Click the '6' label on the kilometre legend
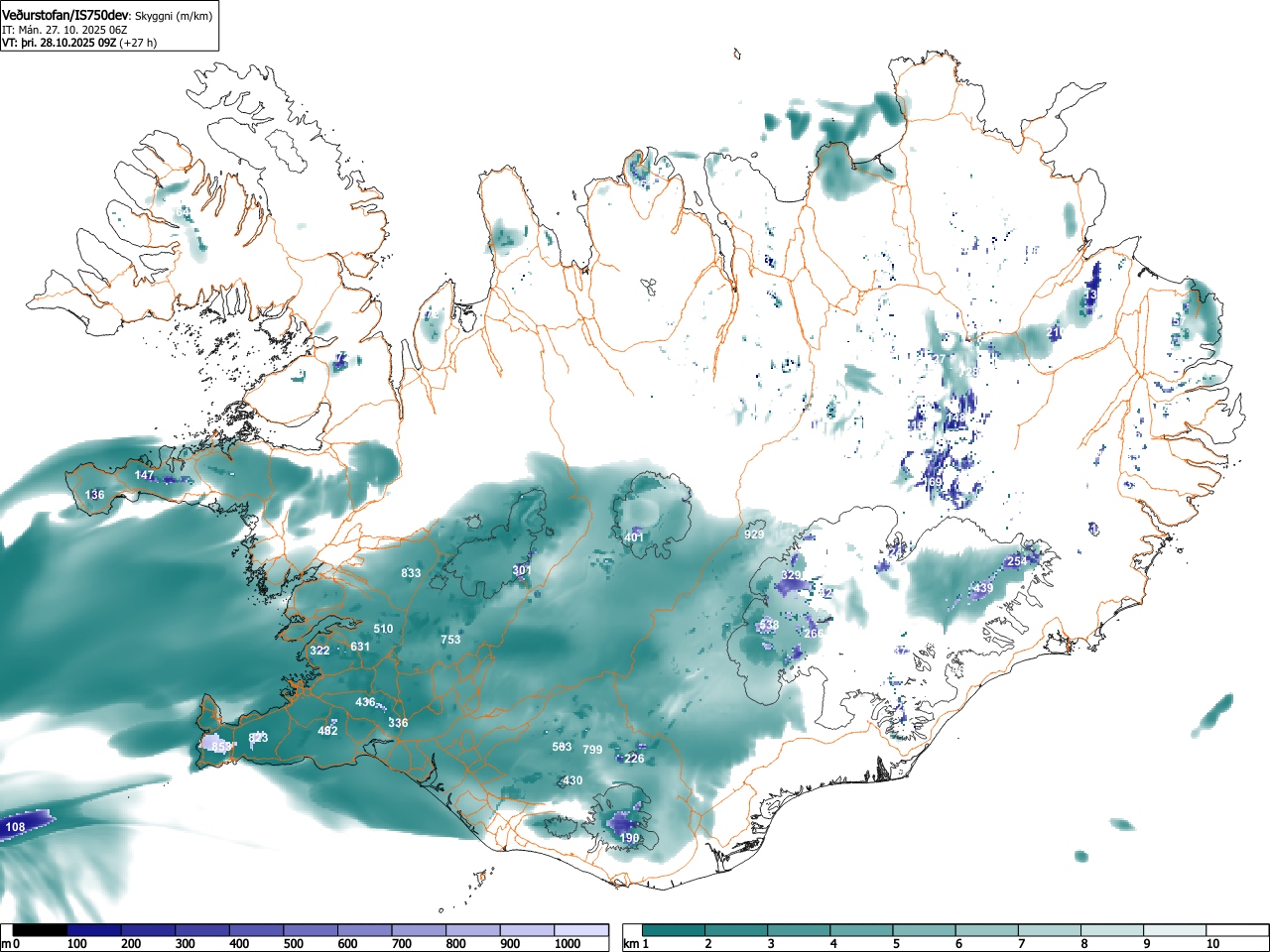This screenshot has width=1270, height=952. [x=959, y=944]
